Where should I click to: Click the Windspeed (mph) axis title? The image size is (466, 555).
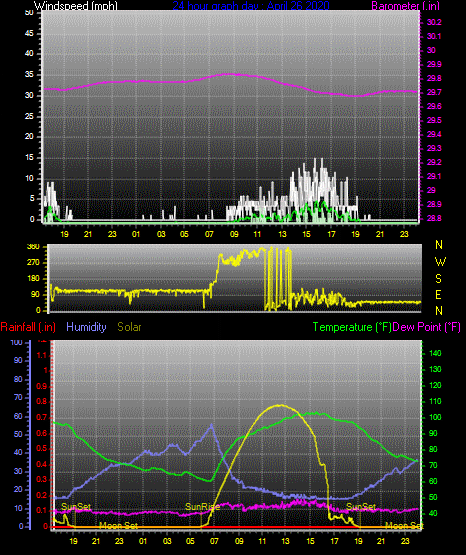[x=76, y=6]
